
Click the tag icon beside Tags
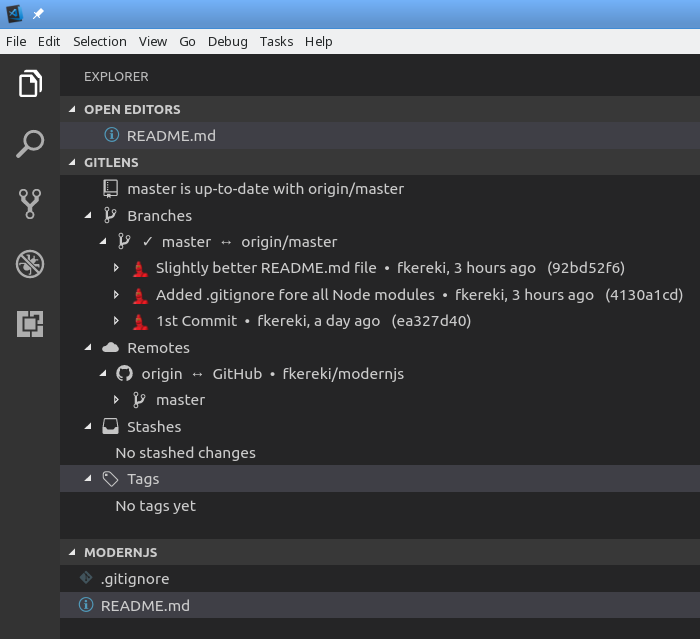110,479
